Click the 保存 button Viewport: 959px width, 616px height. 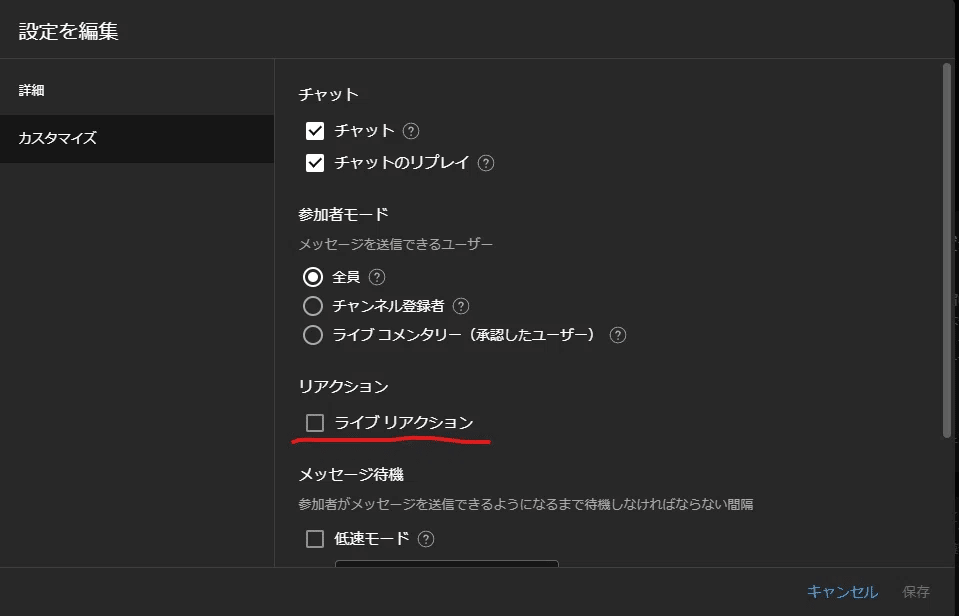[916, 592]
